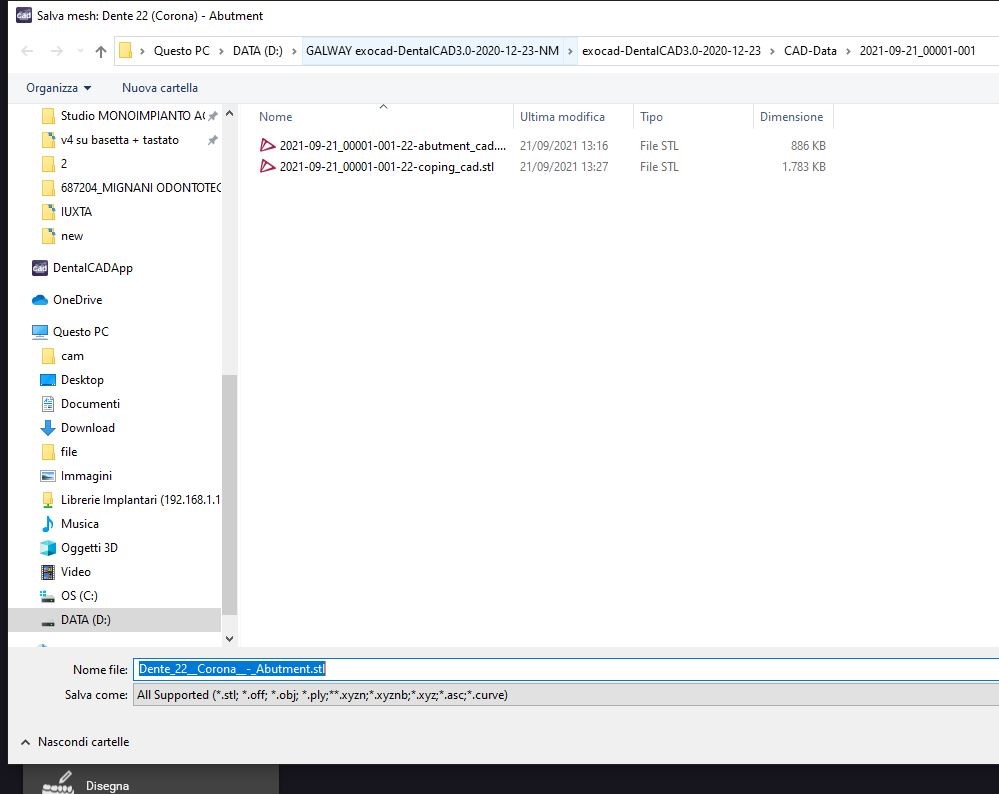This screenshot has height=794, width=999.
Task: Select the GALWAY exocad folder breadcrumb
Action: coord(432,51)
